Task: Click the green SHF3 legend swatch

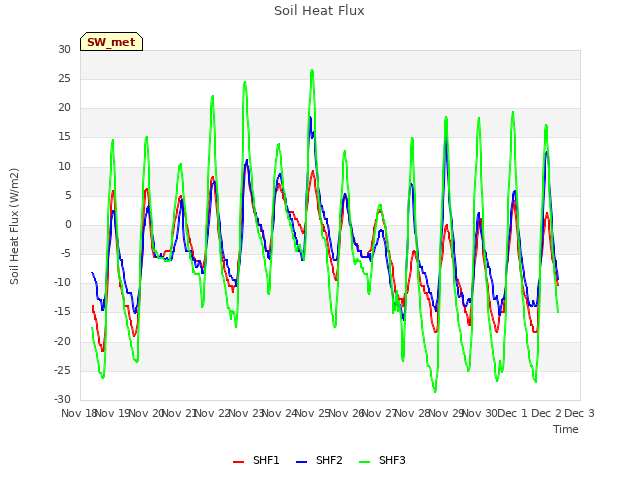Action: [x=364, y=462]
